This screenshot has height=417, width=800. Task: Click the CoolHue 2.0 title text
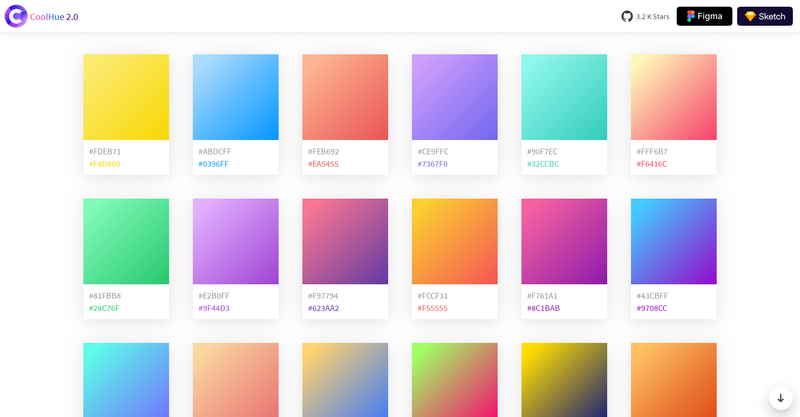click(x=54, y=17)
